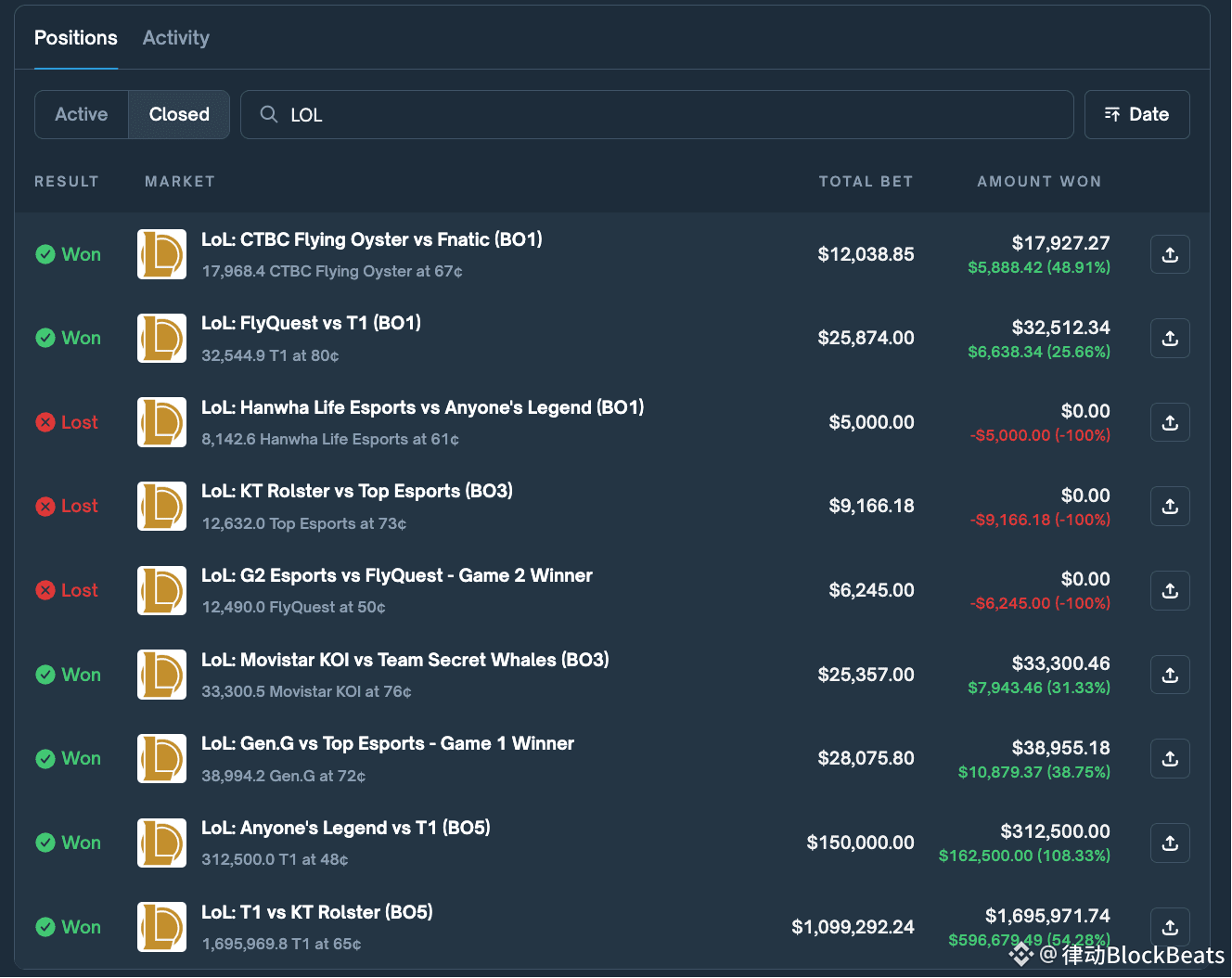Click LoL logo for T1 vs KT Rolster
The width and height of the screenshot is (1232, 978).
coord(161,927)
